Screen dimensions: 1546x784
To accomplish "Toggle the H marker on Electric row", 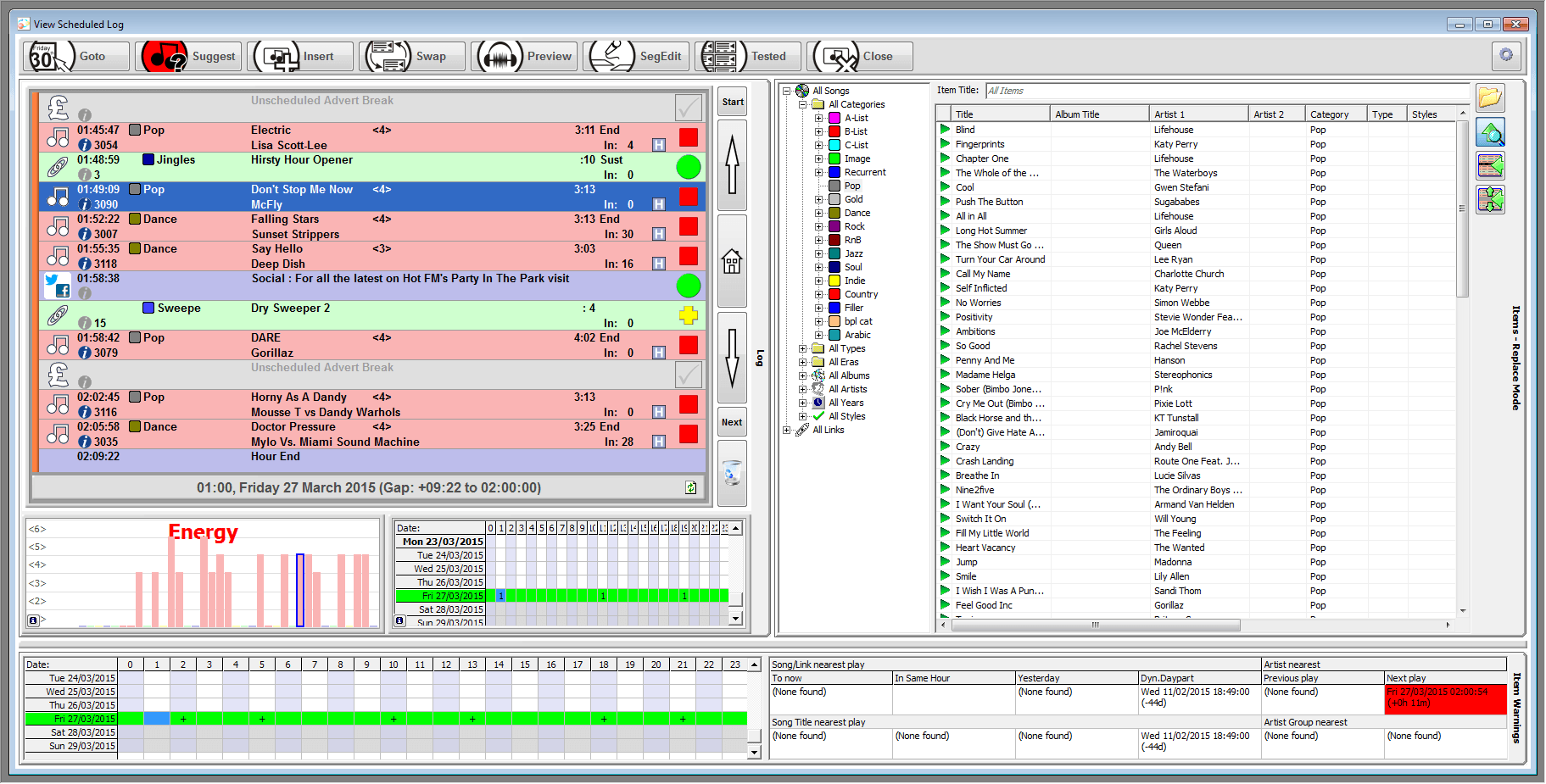I will click(x=658, y=145).
